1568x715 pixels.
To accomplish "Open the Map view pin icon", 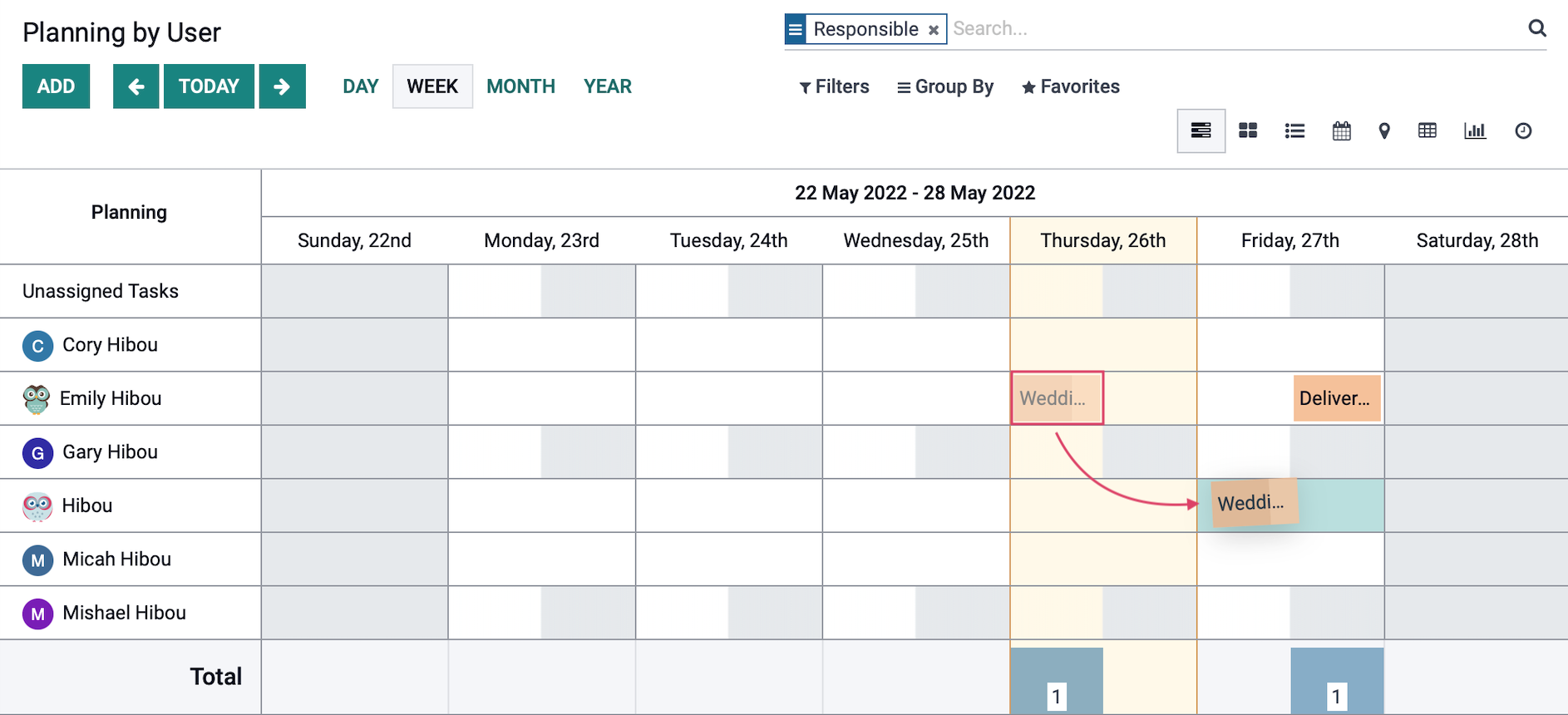I will pos(1384,131).
